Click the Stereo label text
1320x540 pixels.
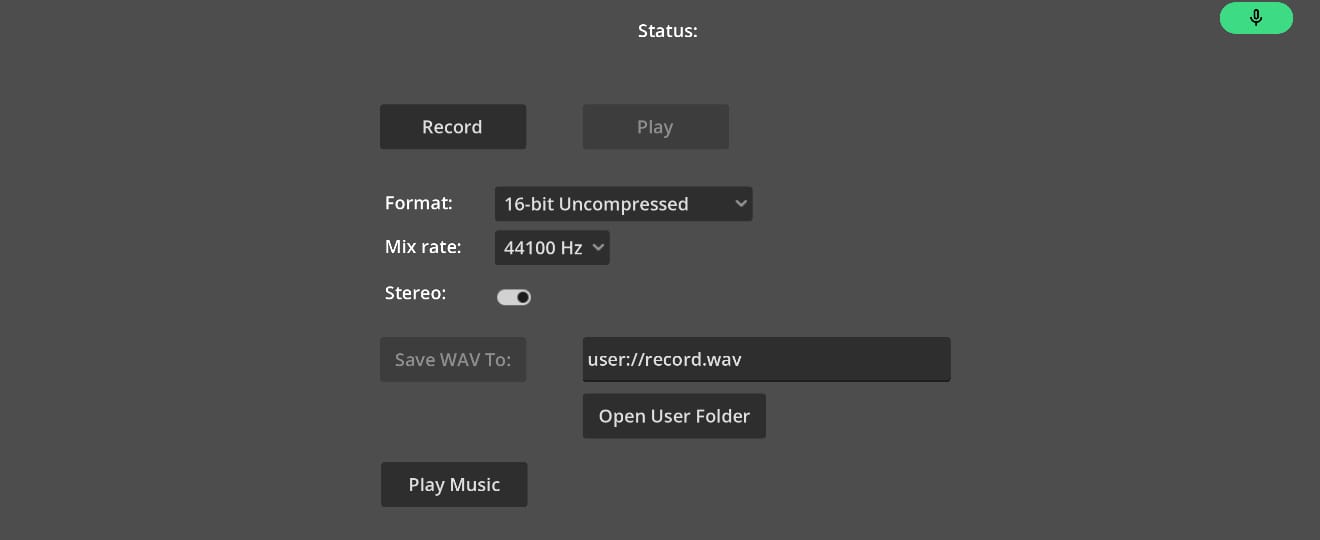click(x=415, y=293)
